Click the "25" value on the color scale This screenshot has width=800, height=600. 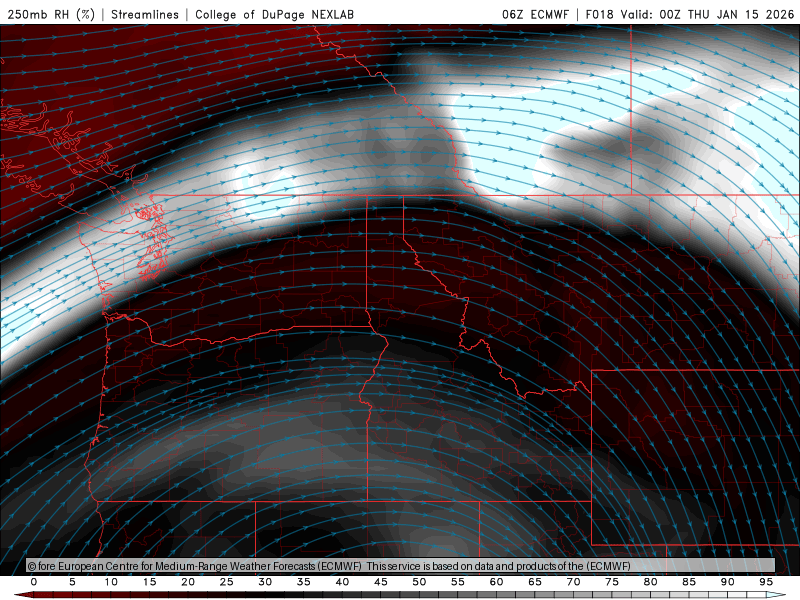(x=227, y=582)
